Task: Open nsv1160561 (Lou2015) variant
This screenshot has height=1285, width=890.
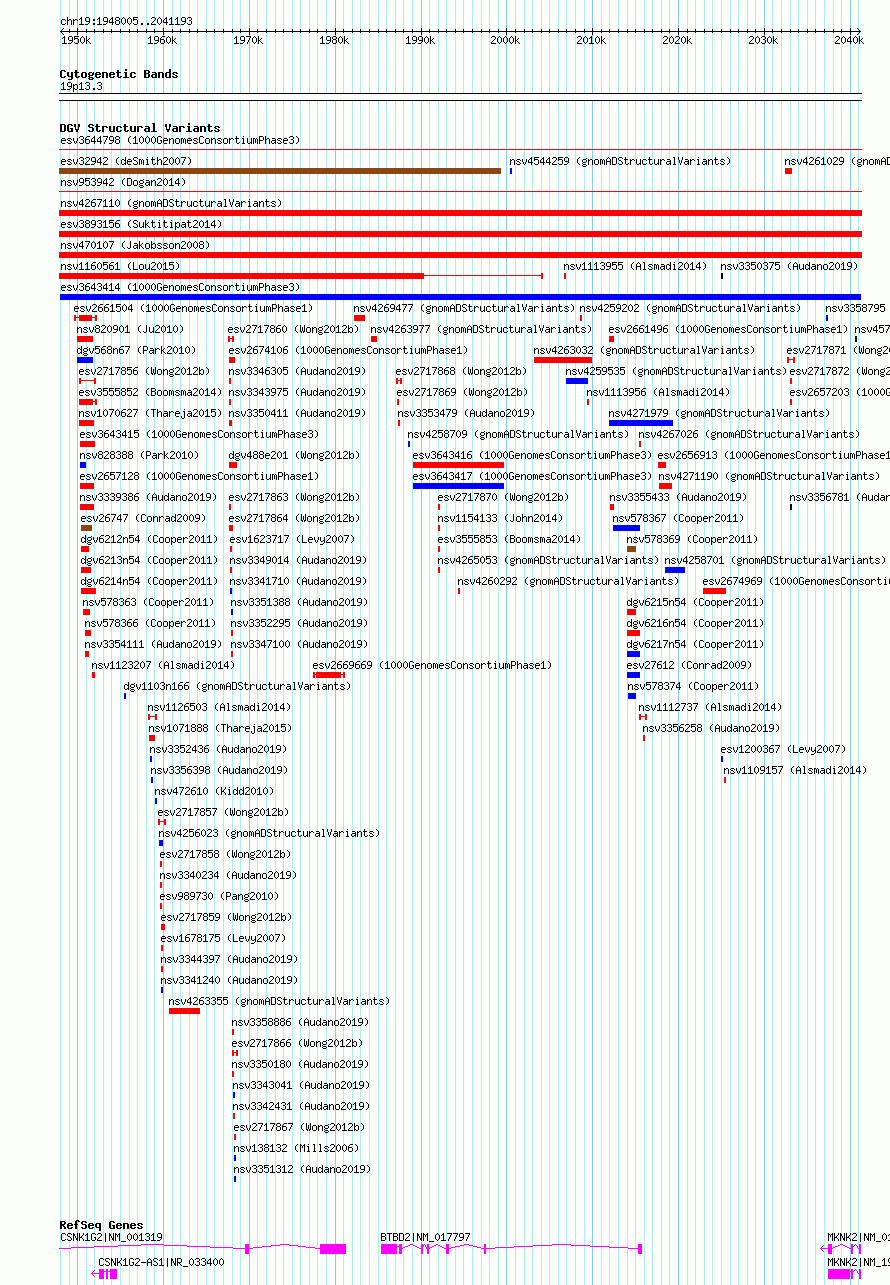Action: (x=120, y=266)
